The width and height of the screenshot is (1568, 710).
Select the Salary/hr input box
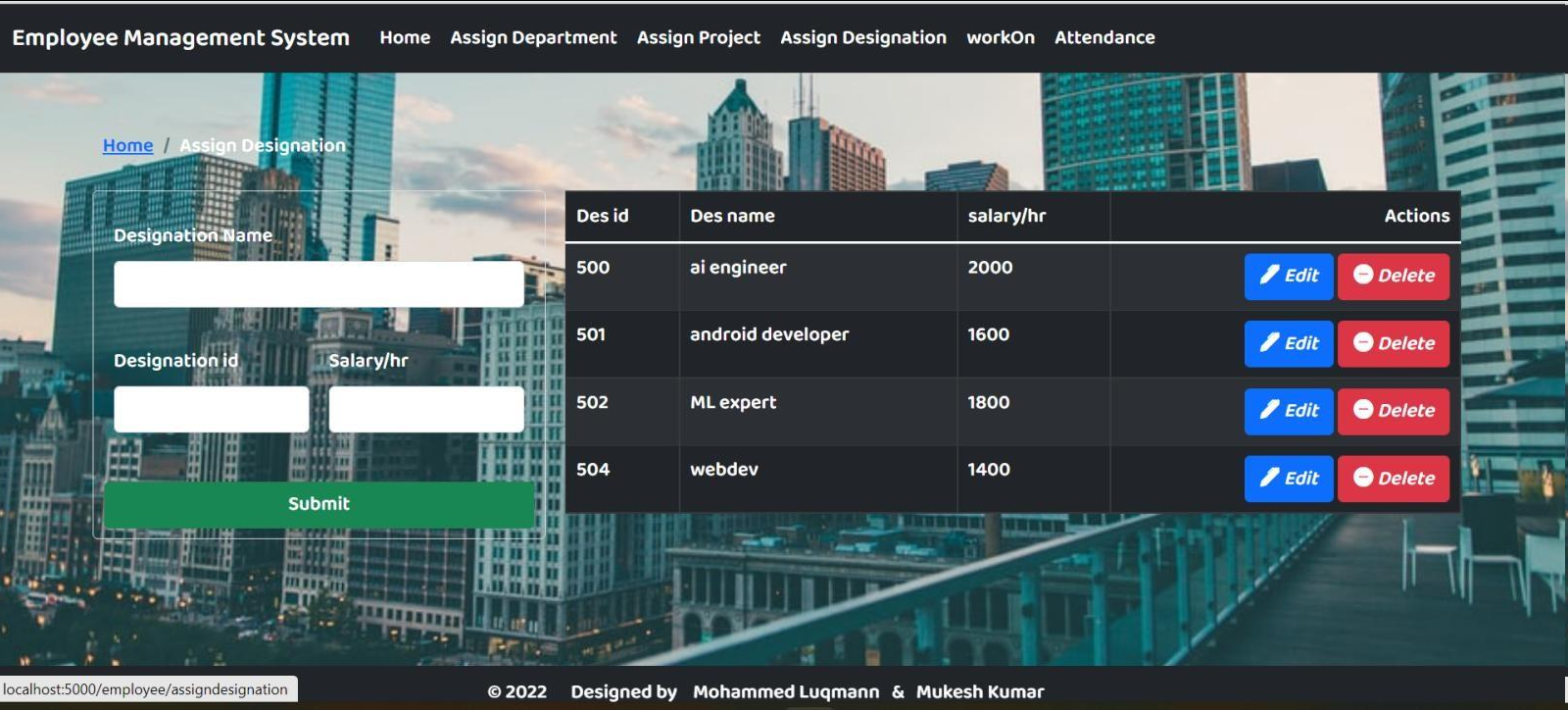point(426,409)
